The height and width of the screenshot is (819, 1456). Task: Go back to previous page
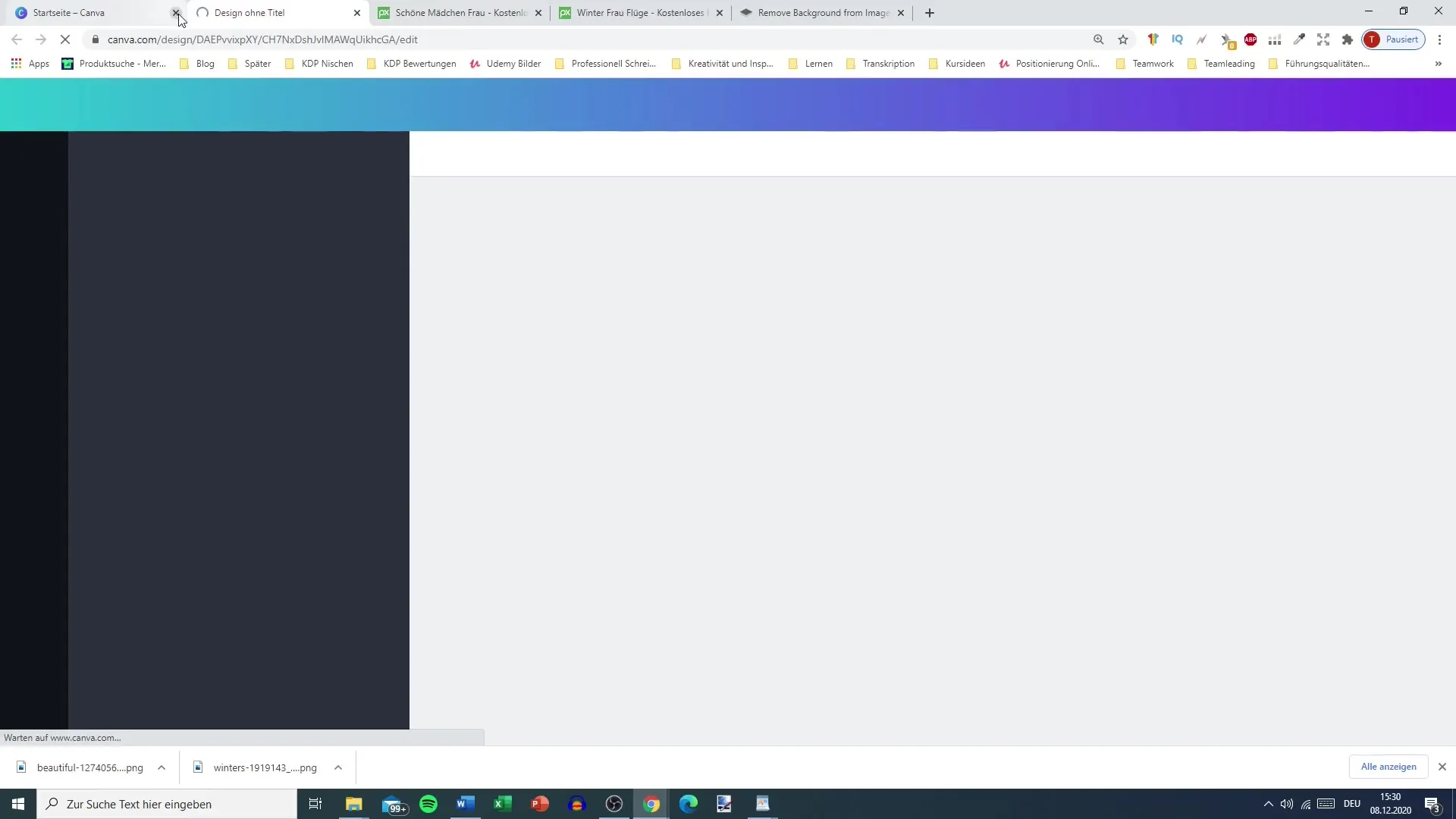(17, 39)
